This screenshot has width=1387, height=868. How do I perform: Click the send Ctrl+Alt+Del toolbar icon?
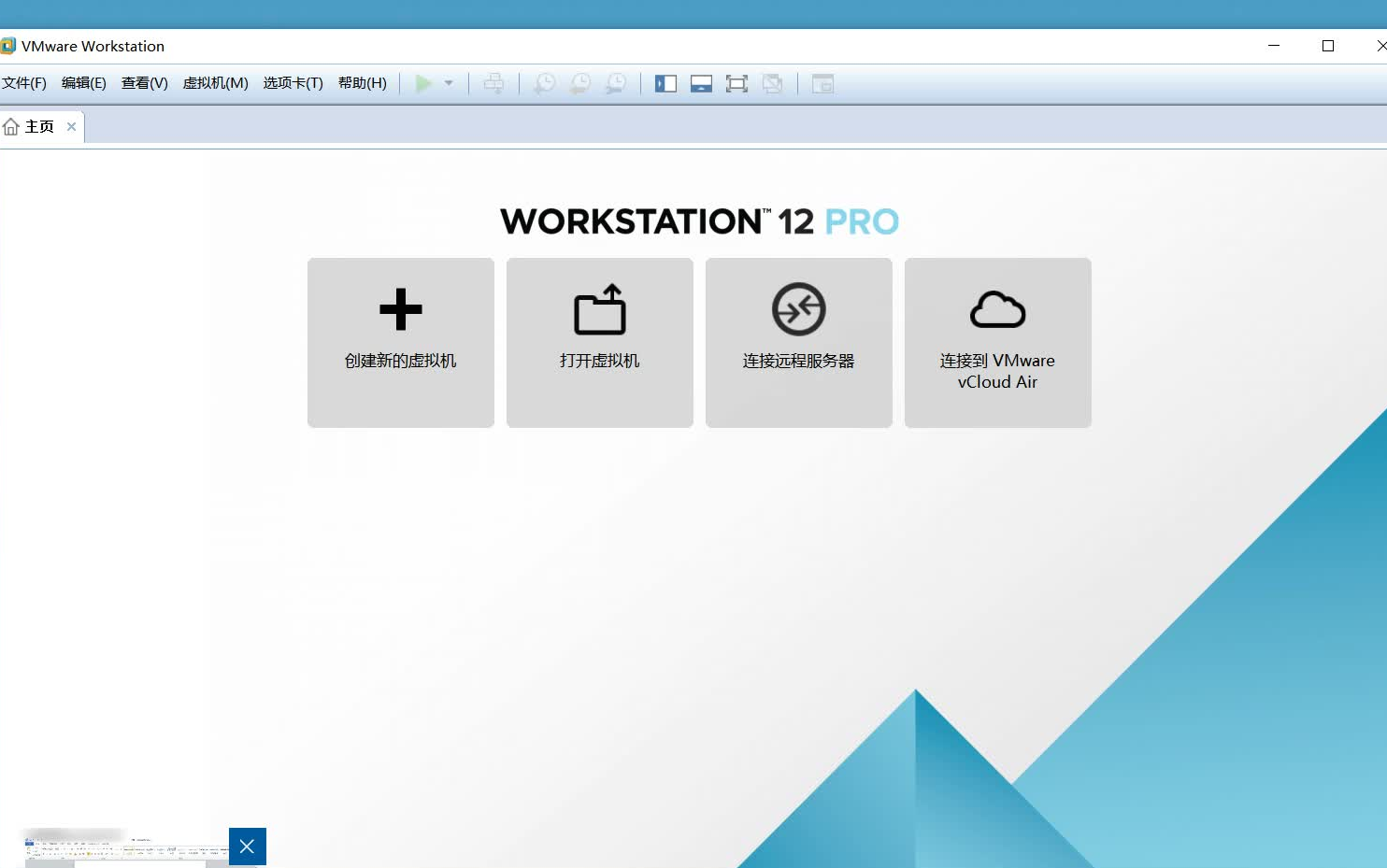coord(493,84)
